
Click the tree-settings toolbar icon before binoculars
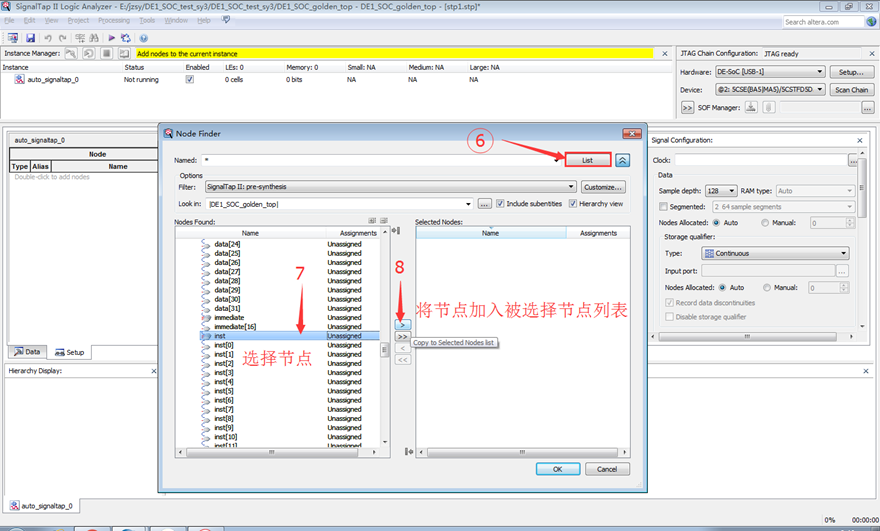coord(80,38)
